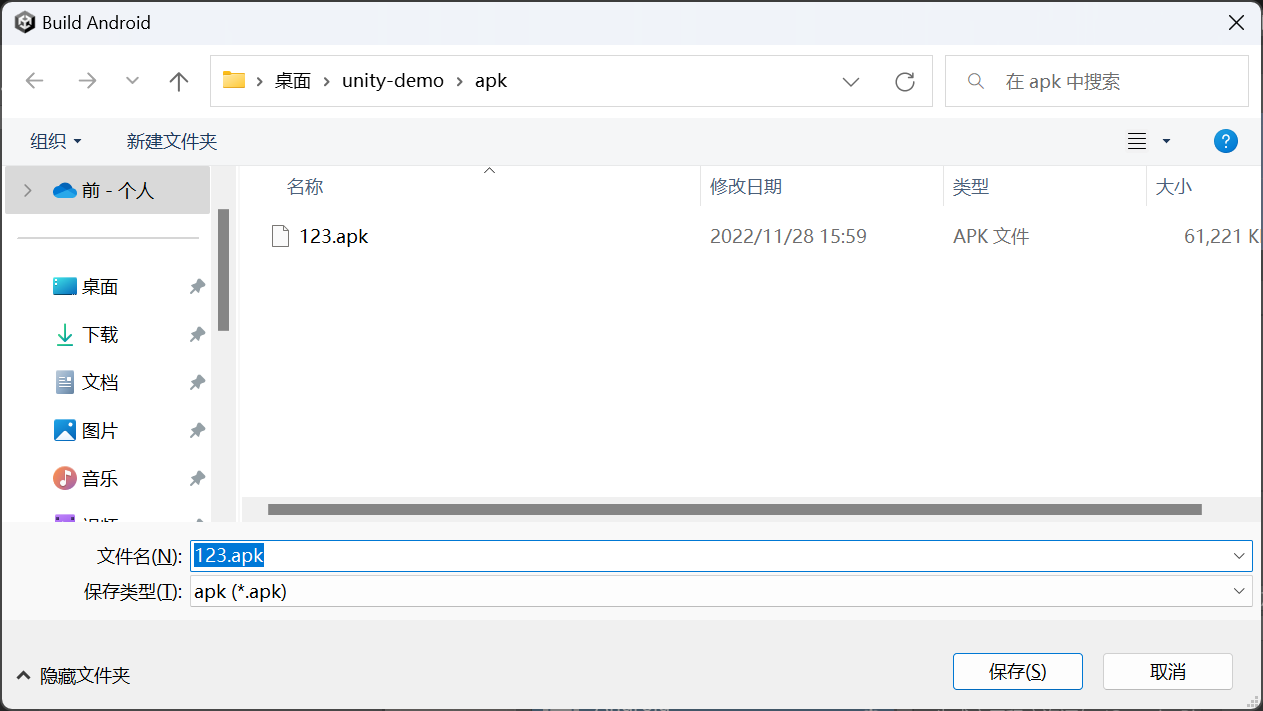This screenshot has width=1263, height=711.
Task: Create folder with 新建文件夹
Action: click(172, 141)
